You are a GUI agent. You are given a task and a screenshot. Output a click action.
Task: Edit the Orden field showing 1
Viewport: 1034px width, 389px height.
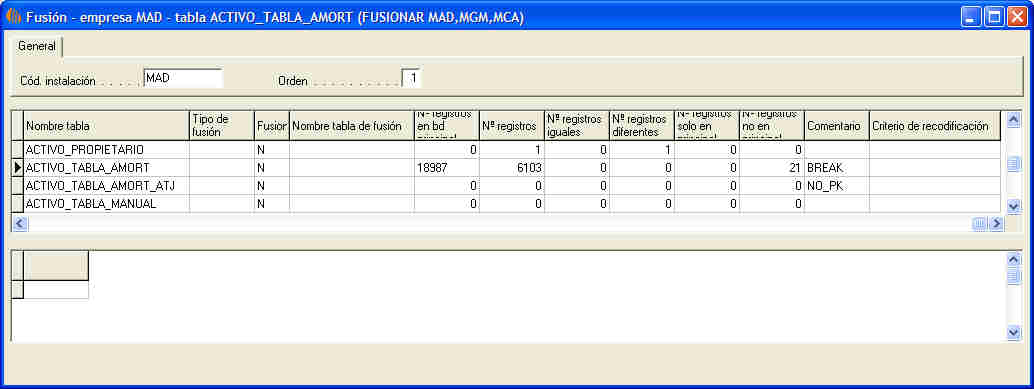click(x=411, y=78)
